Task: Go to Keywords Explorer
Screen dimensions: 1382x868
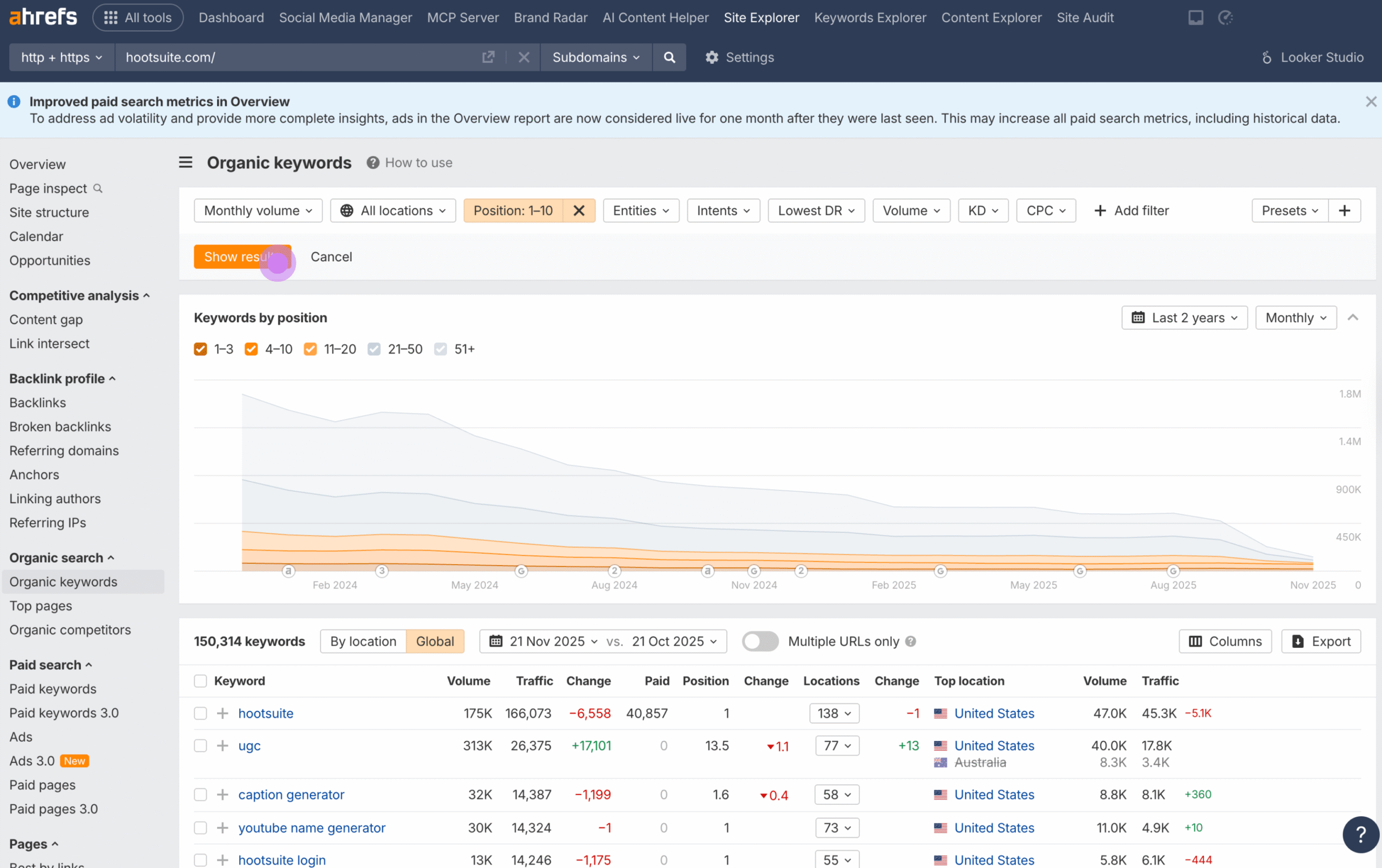Action: (869, 17)
